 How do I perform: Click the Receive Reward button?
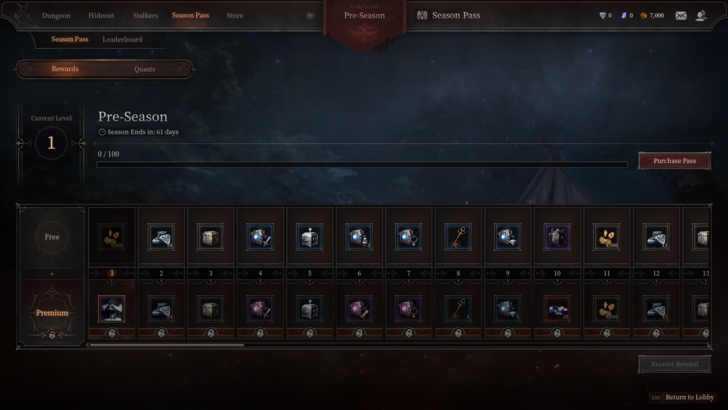tap(675, 364)
